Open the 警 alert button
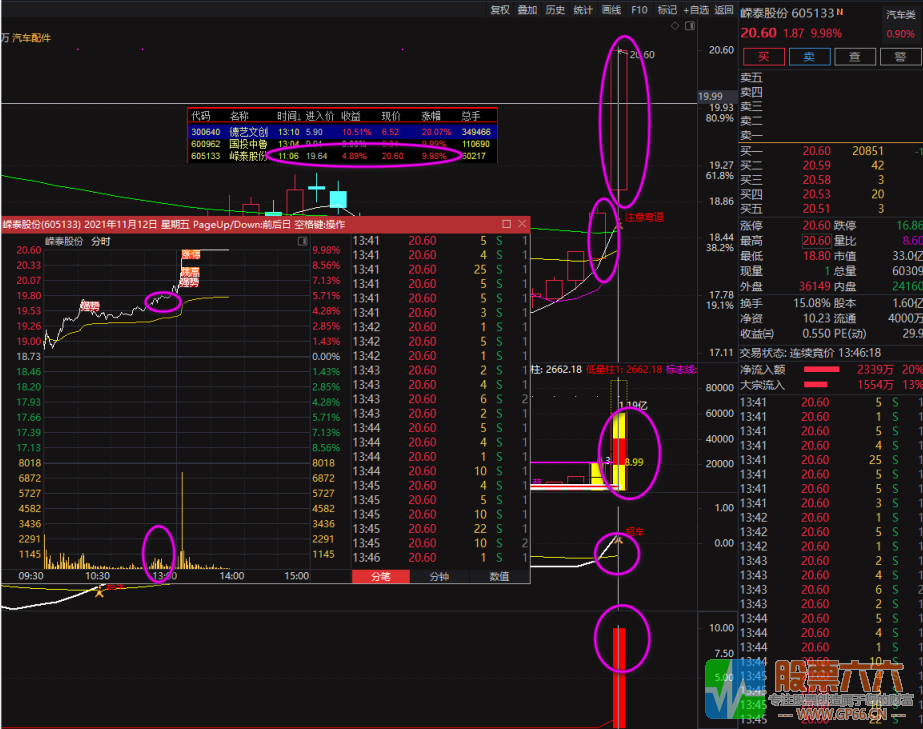The height and width of the screenshot is (729, 923). (899, 57)
